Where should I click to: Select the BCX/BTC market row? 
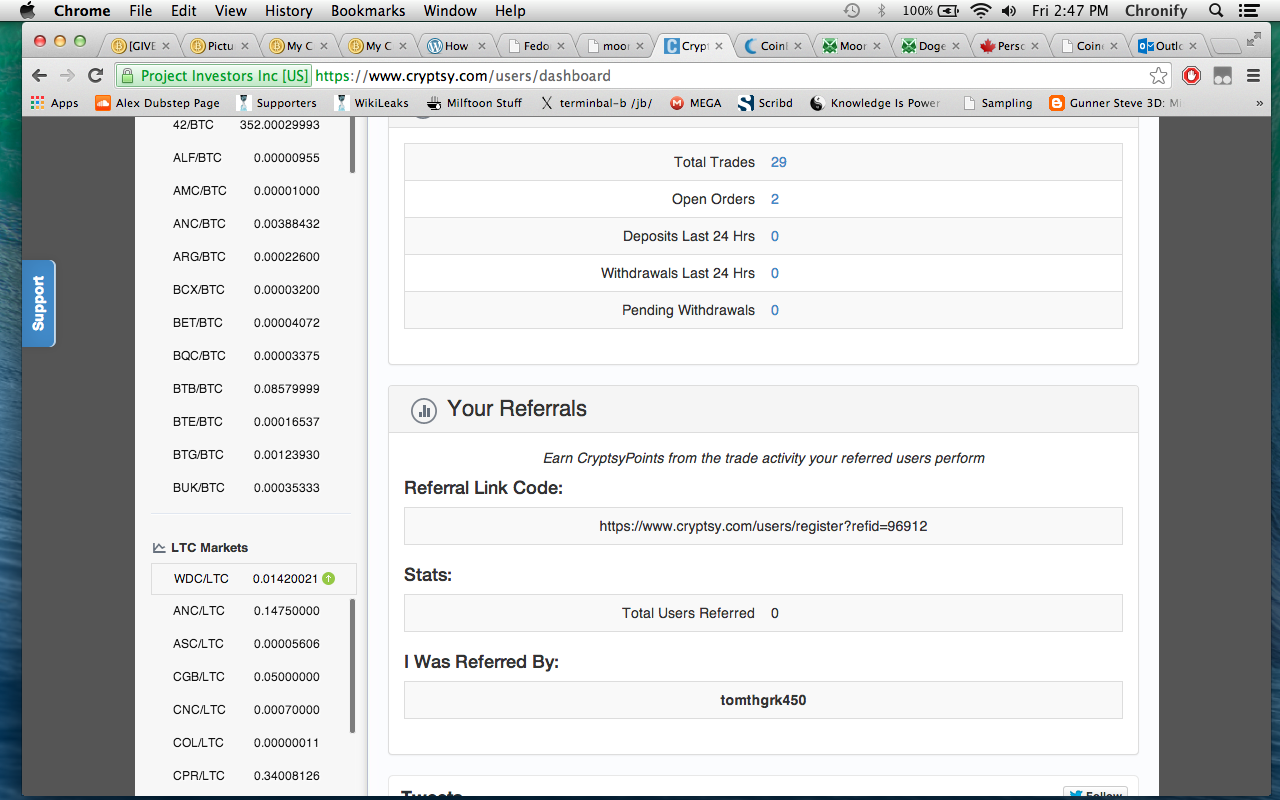(x=246, y=290)
